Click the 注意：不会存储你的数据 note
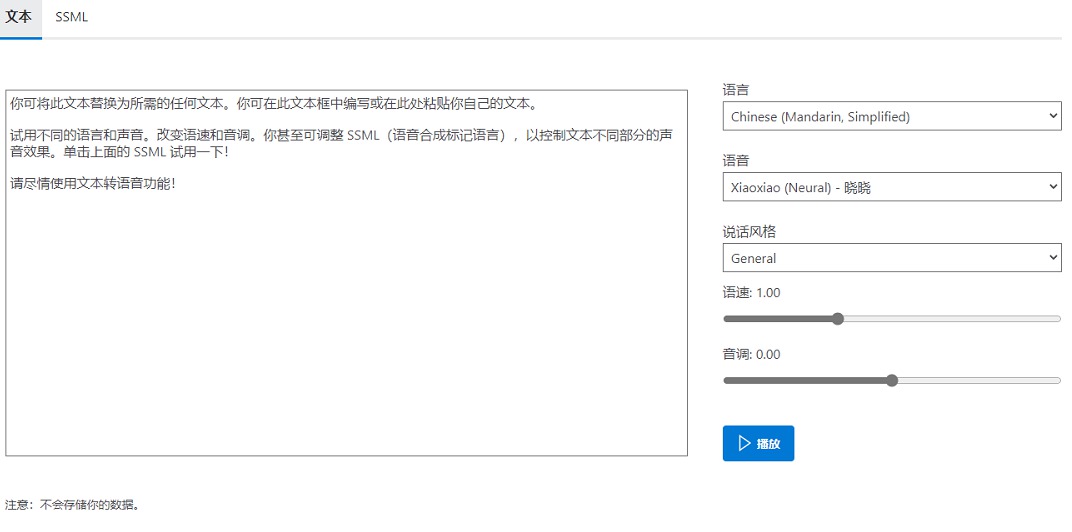 [72, 505]
